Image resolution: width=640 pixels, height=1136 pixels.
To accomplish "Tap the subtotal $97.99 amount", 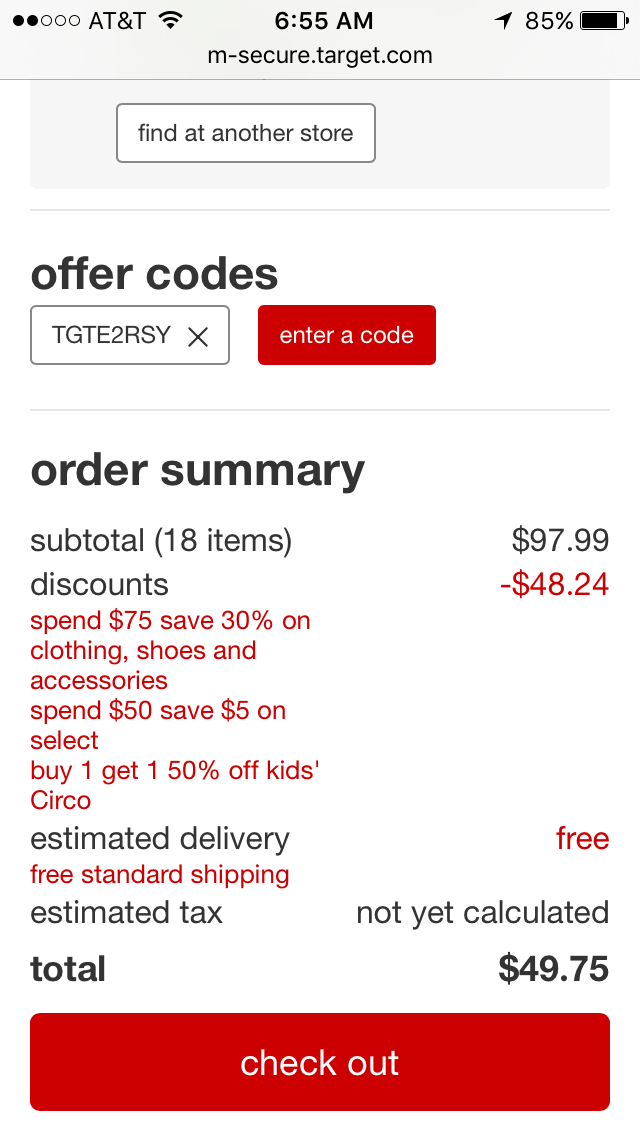I will click(560, 540).
